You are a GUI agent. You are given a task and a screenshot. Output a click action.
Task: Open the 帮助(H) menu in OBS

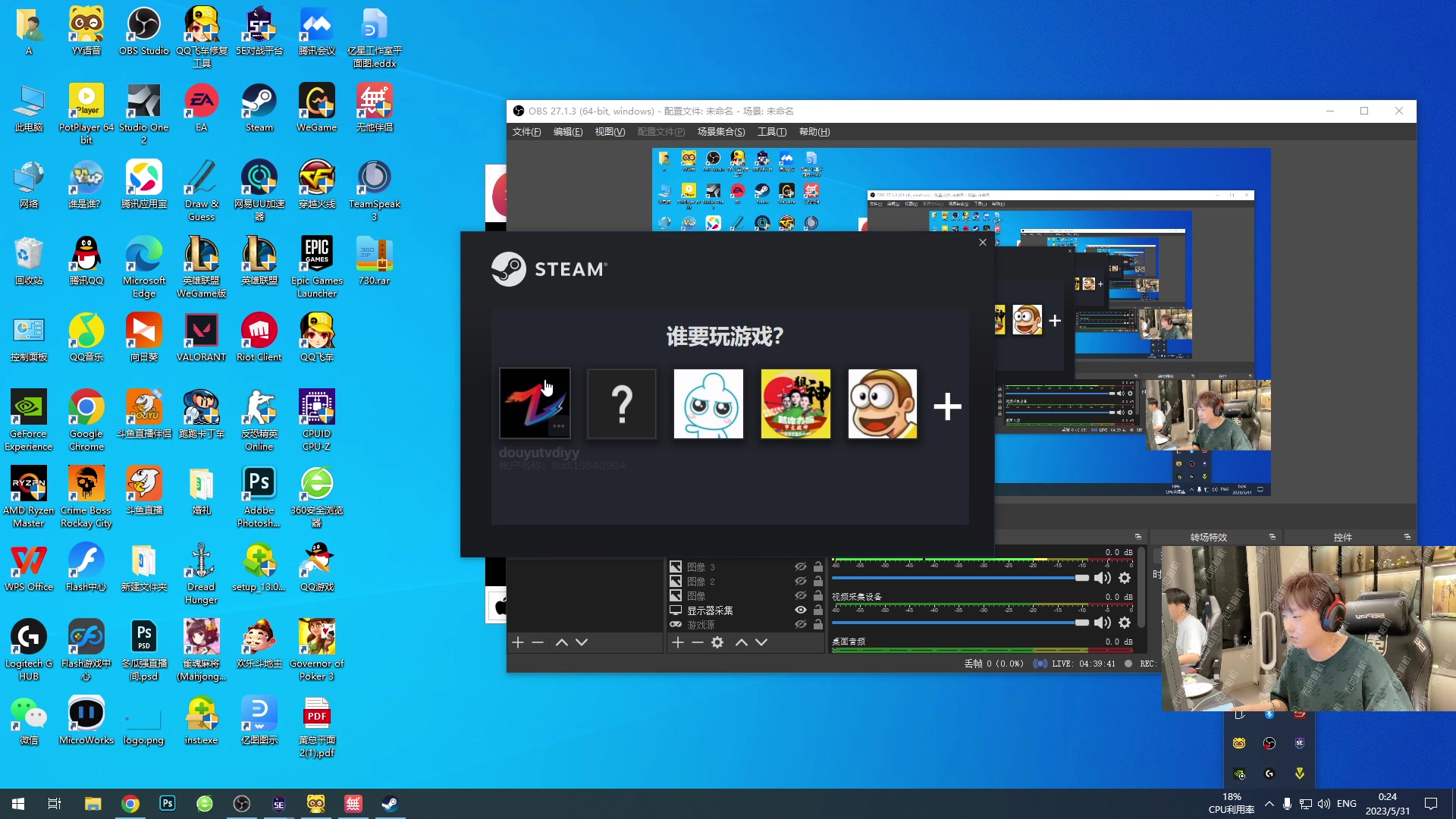[x=814, y=132]
